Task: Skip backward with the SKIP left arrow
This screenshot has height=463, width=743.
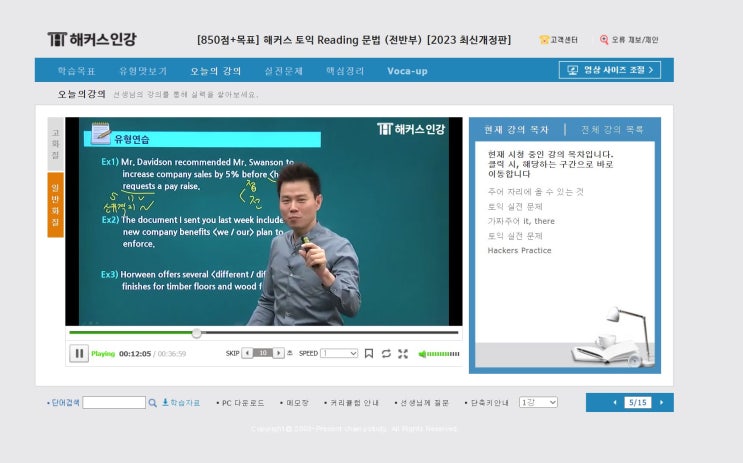Action: 247,353
